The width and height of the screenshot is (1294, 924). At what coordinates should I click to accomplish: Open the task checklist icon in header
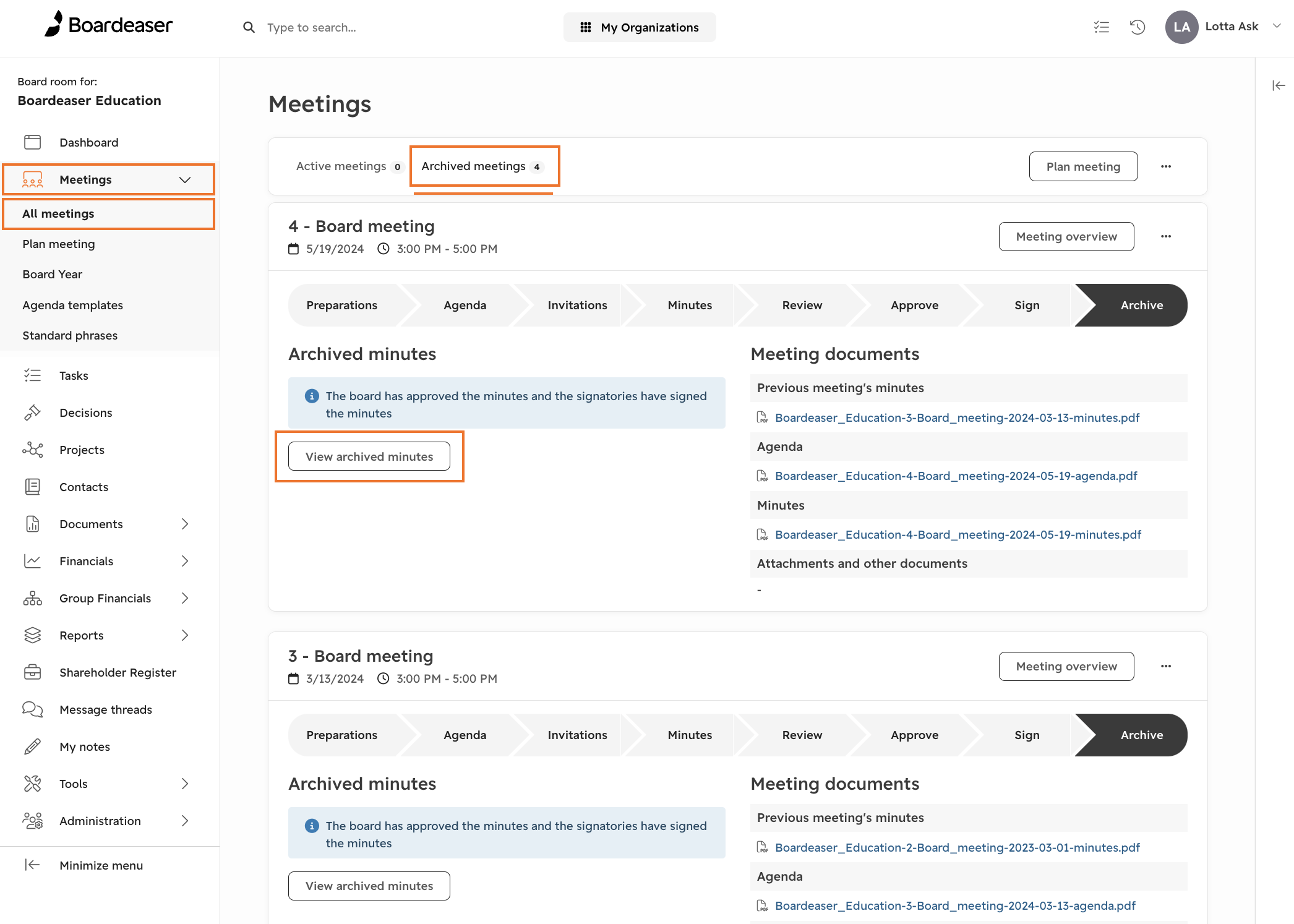(1101, 27)
